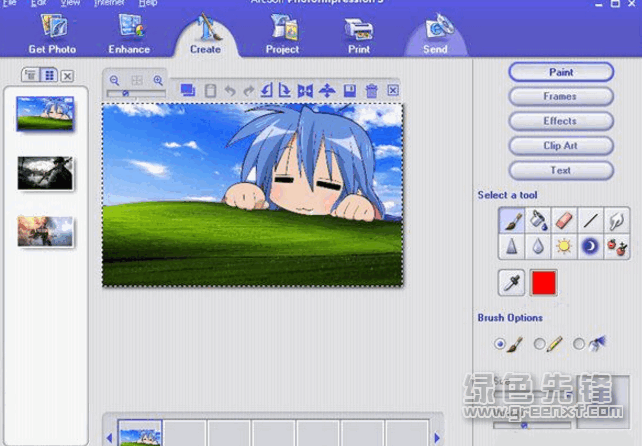Redo the last action
The image size is (642, 446).
pyautogui.click(x=249, y=91)
